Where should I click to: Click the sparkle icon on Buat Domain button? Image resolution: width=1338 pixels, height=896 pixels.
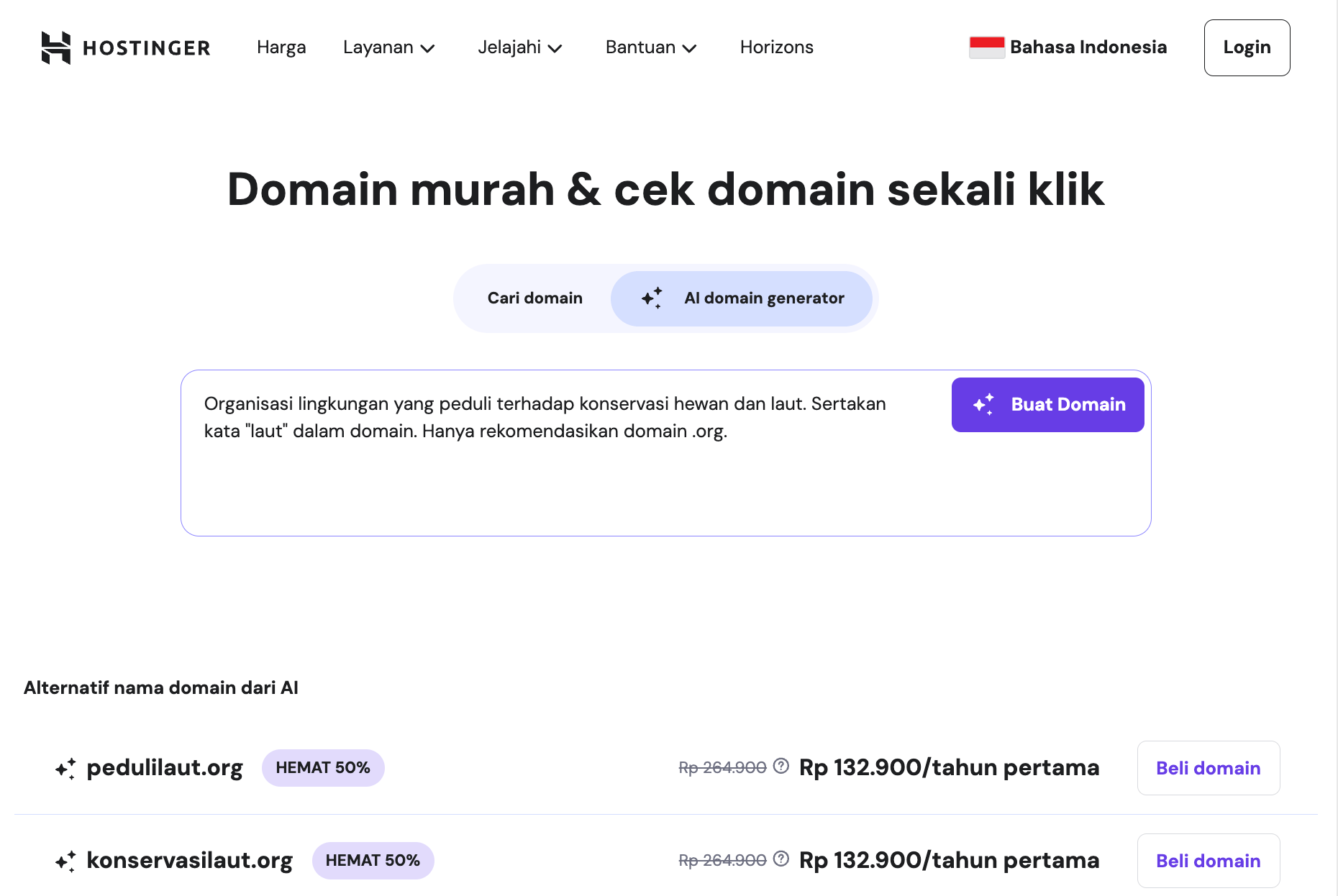(985, 405)
